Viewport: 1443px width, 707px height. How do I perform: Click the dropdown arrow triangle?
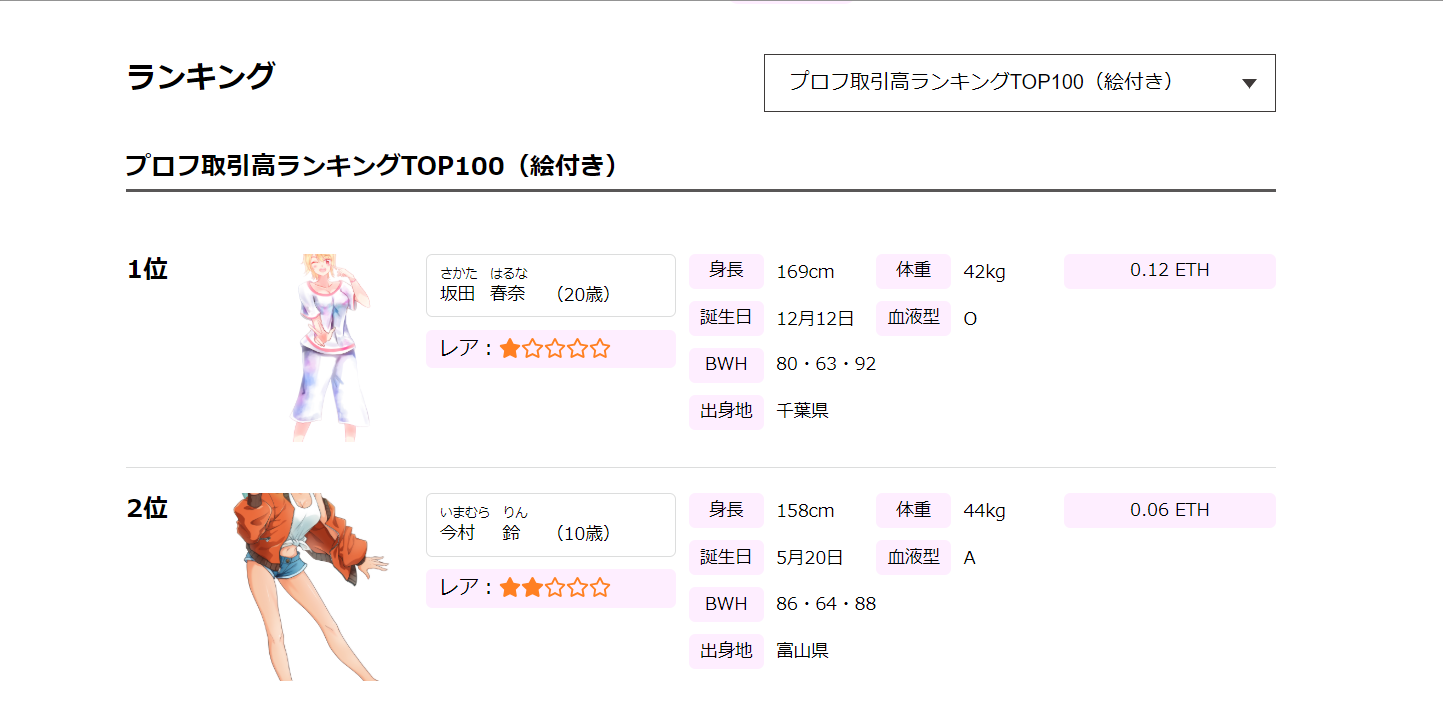pos(1249,83)
